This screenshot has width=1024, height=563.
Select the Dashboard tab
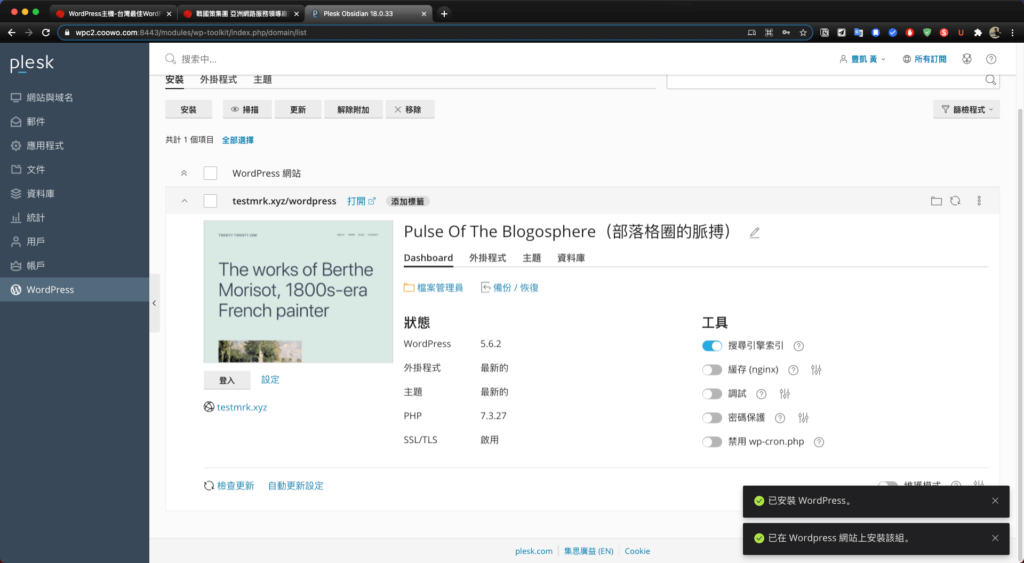[428, 258]
